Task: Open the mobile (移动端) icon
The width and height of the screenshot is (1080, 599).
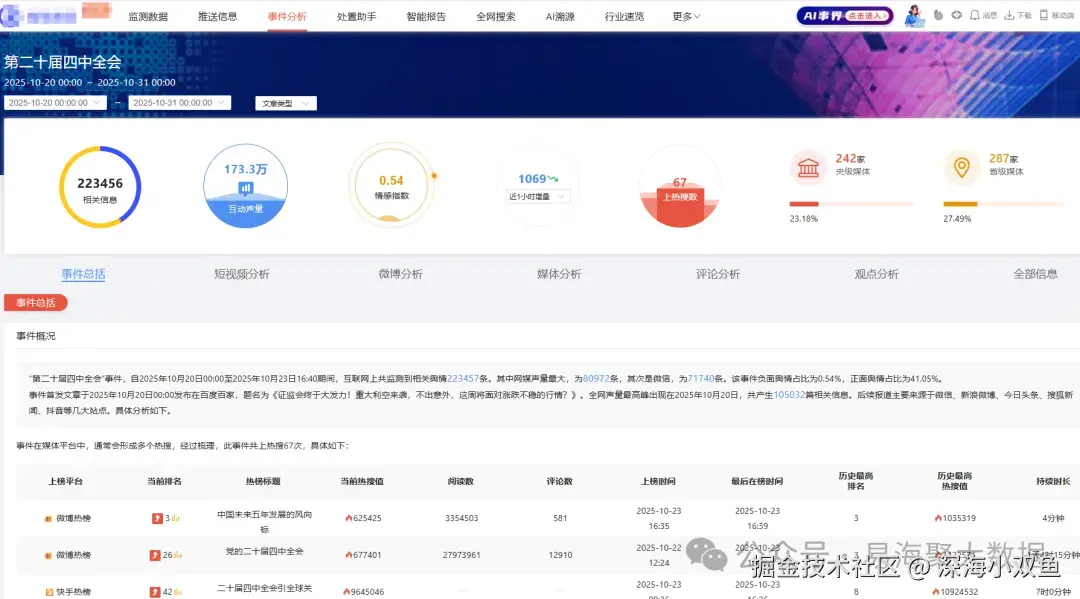Action: tap(1045, 14)
